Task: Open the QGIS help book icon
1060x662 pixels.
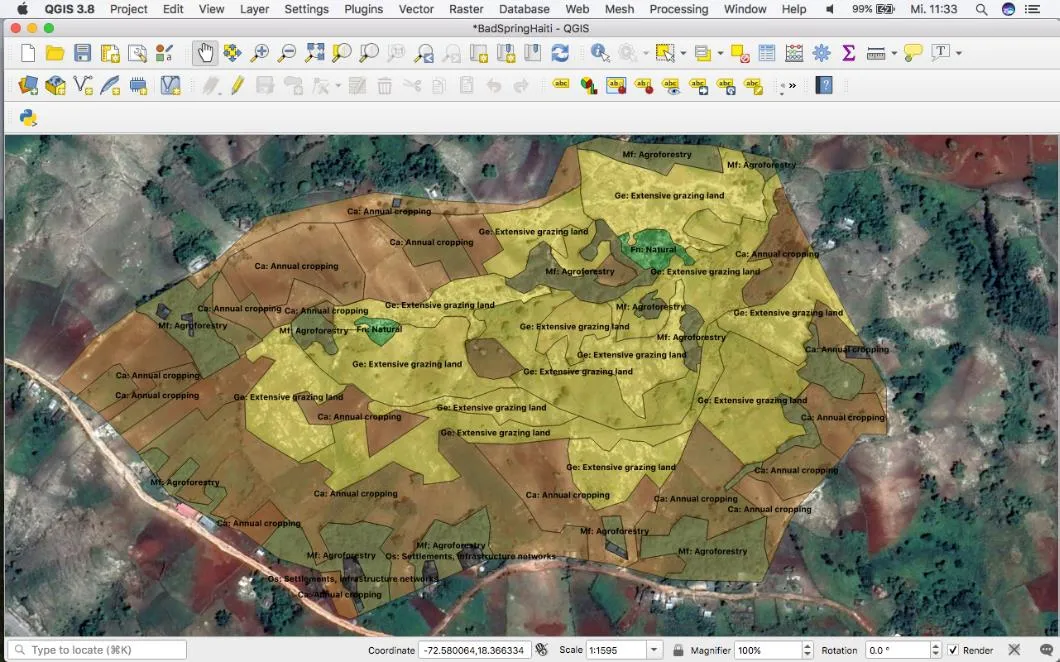Action: coord(824,86)
